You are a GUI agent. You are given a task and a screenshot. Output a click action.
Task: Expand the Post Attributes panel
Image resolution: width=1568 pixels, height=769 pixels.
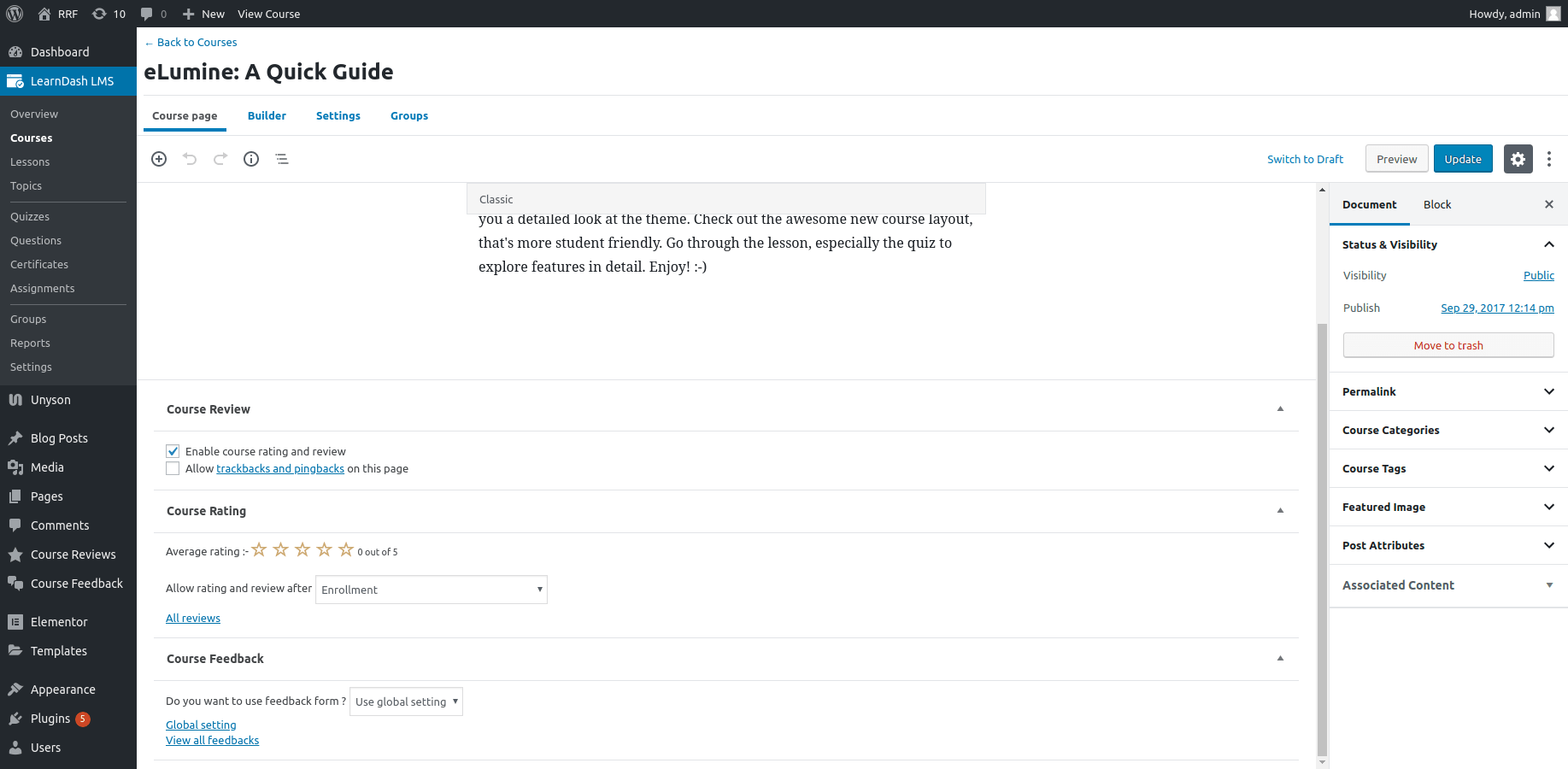1448,545
